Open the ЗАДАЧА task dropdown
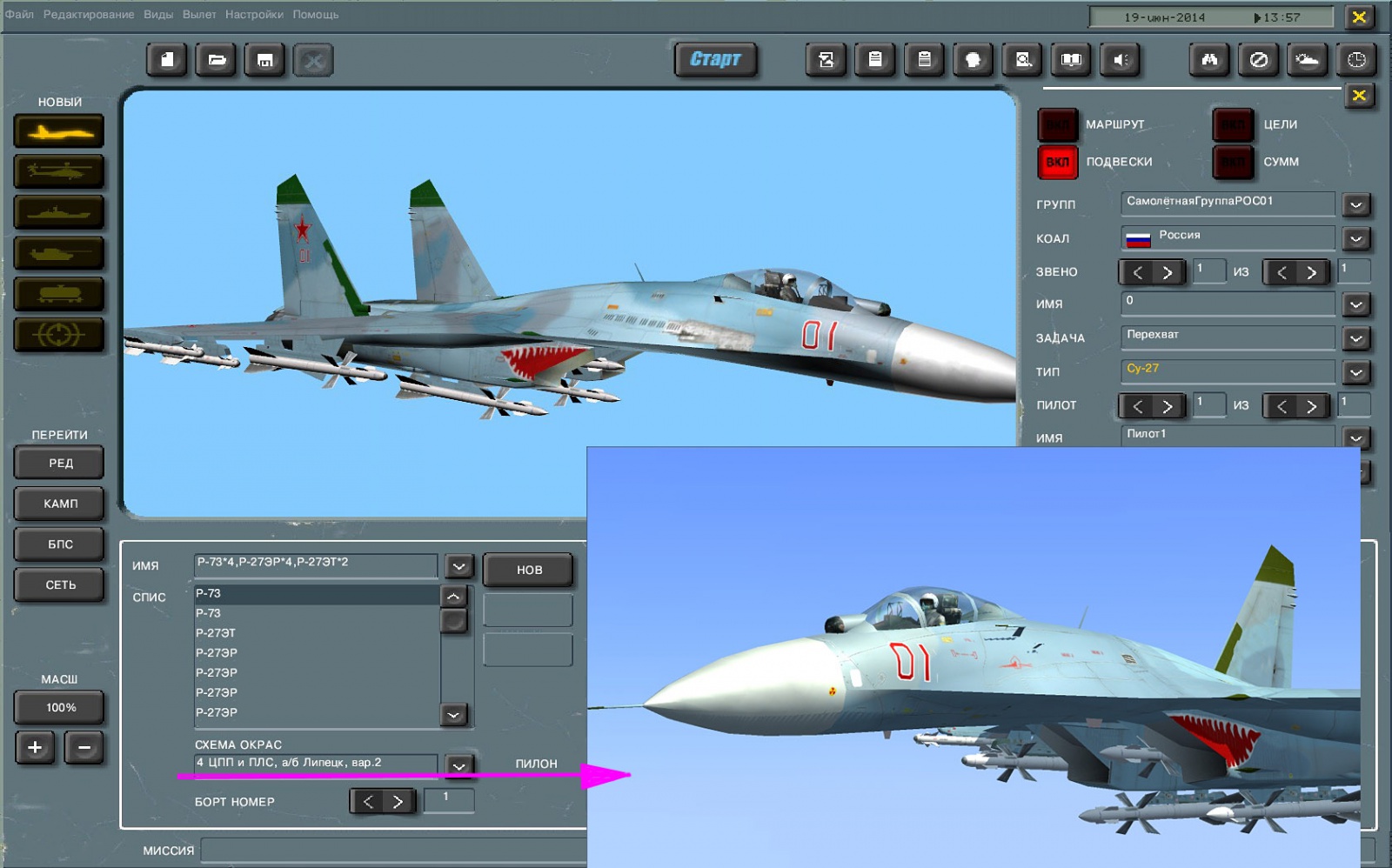This screenshot has width=1392, height=868. pyautogui.click(x=1355, y=339)
